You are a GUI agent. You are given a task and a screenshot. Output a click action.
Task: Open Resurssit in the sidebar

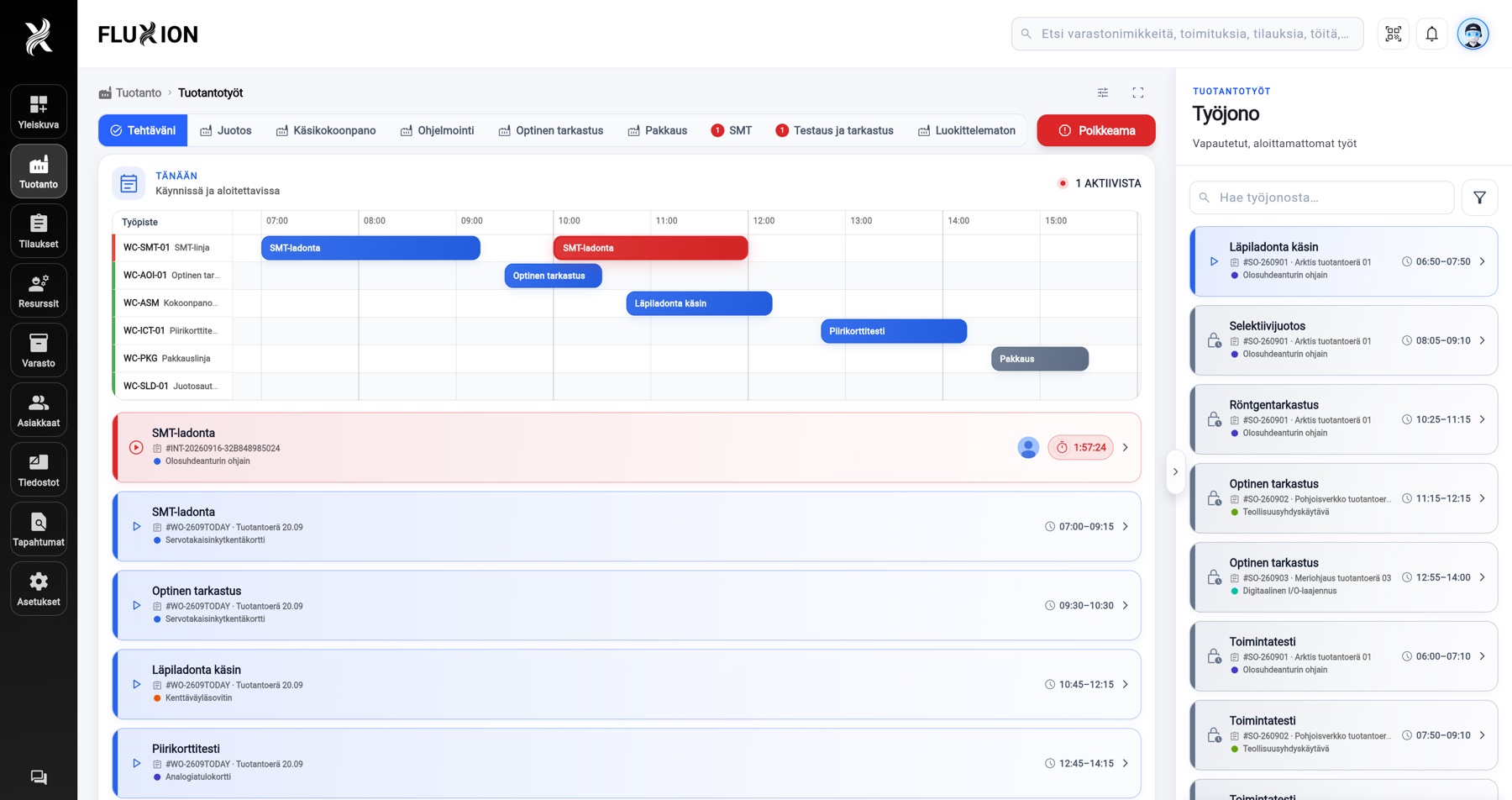[x=39, y=291]
